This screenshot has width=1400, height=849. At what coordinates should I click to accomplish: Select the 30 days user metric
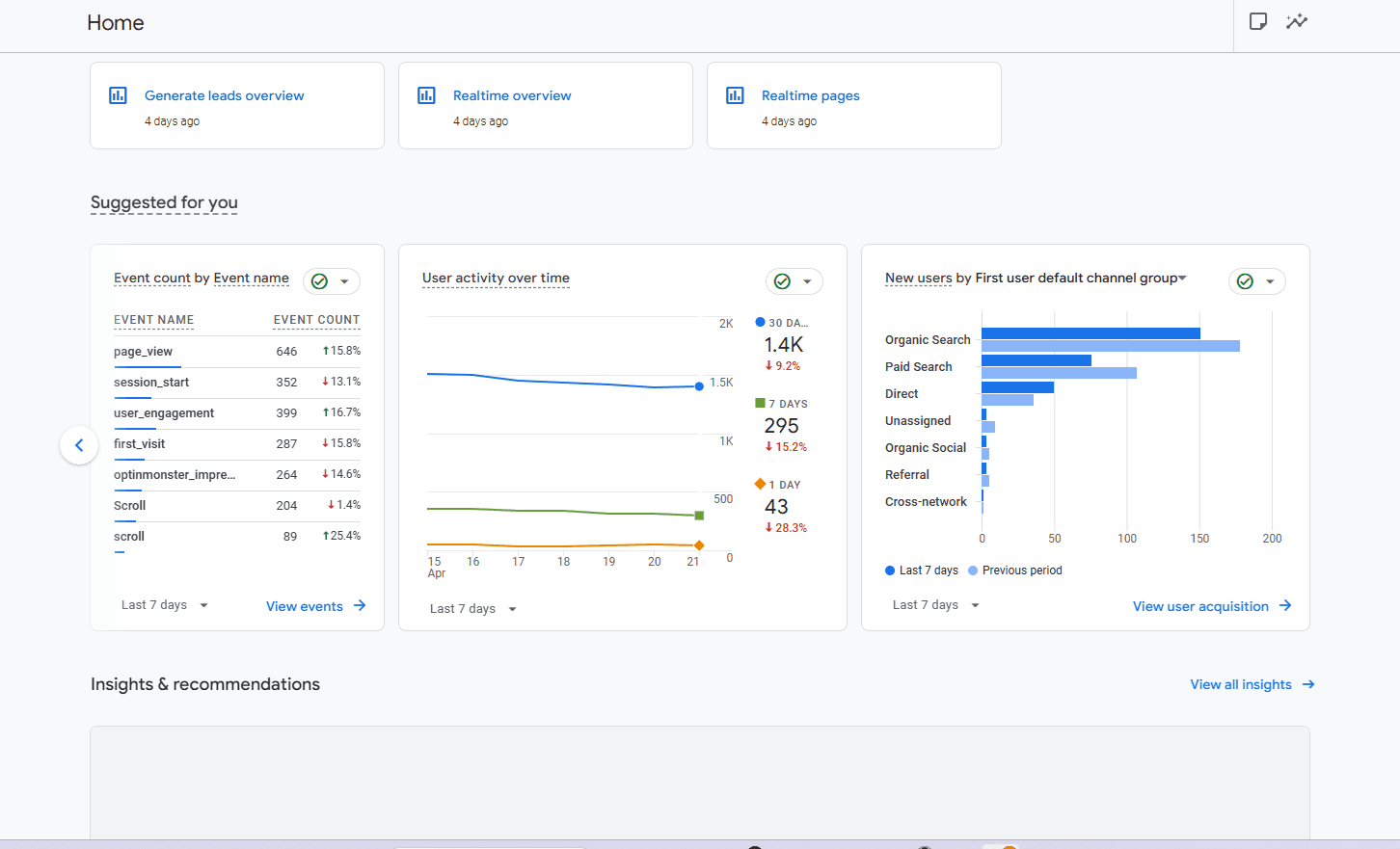[783, 344]
